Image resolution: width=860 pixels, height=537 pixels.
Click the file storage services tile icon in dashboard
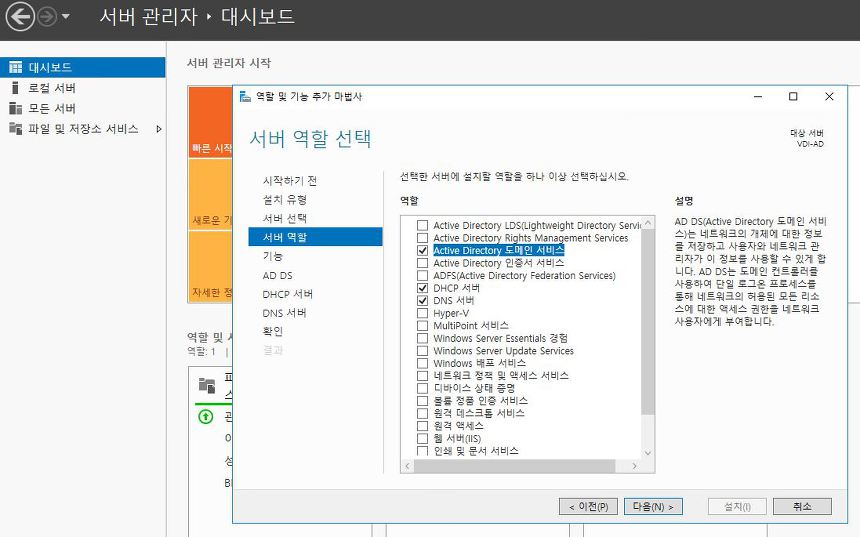click(x=207, y=386)
